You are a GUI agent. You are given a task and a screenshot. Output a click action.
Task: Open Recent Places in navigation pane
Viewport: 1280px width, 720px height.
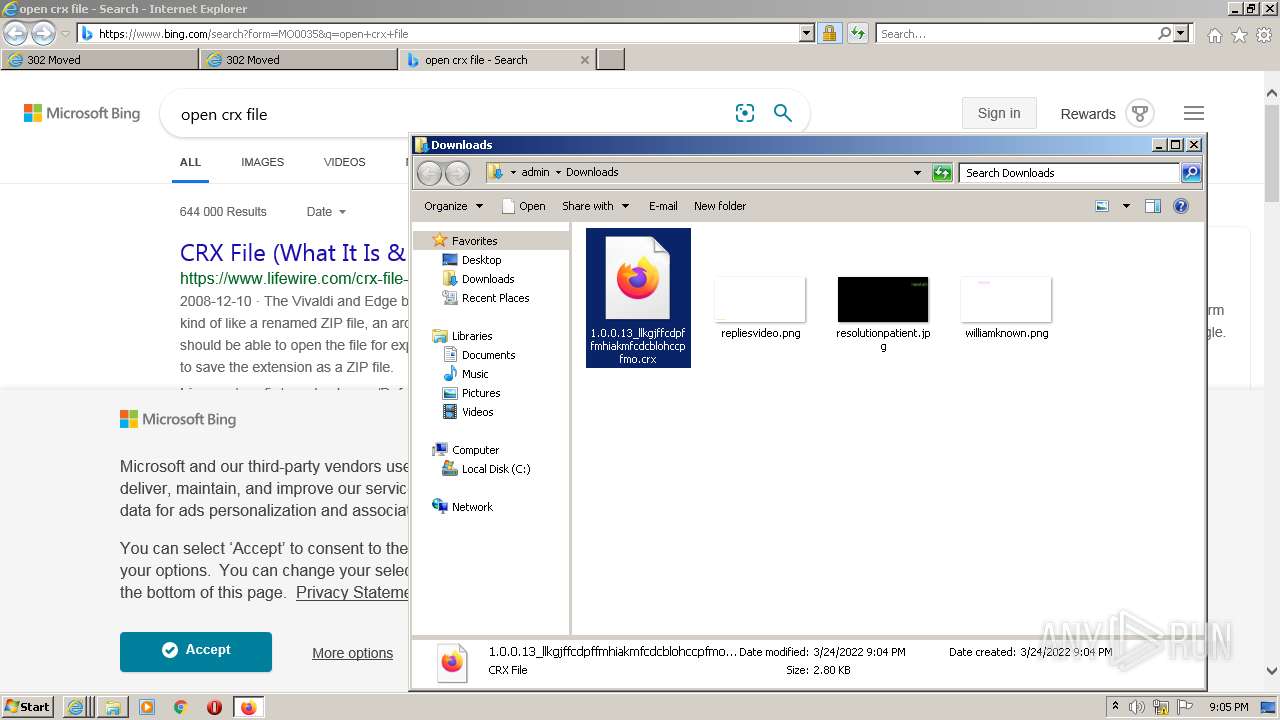[x=495, y=298]
